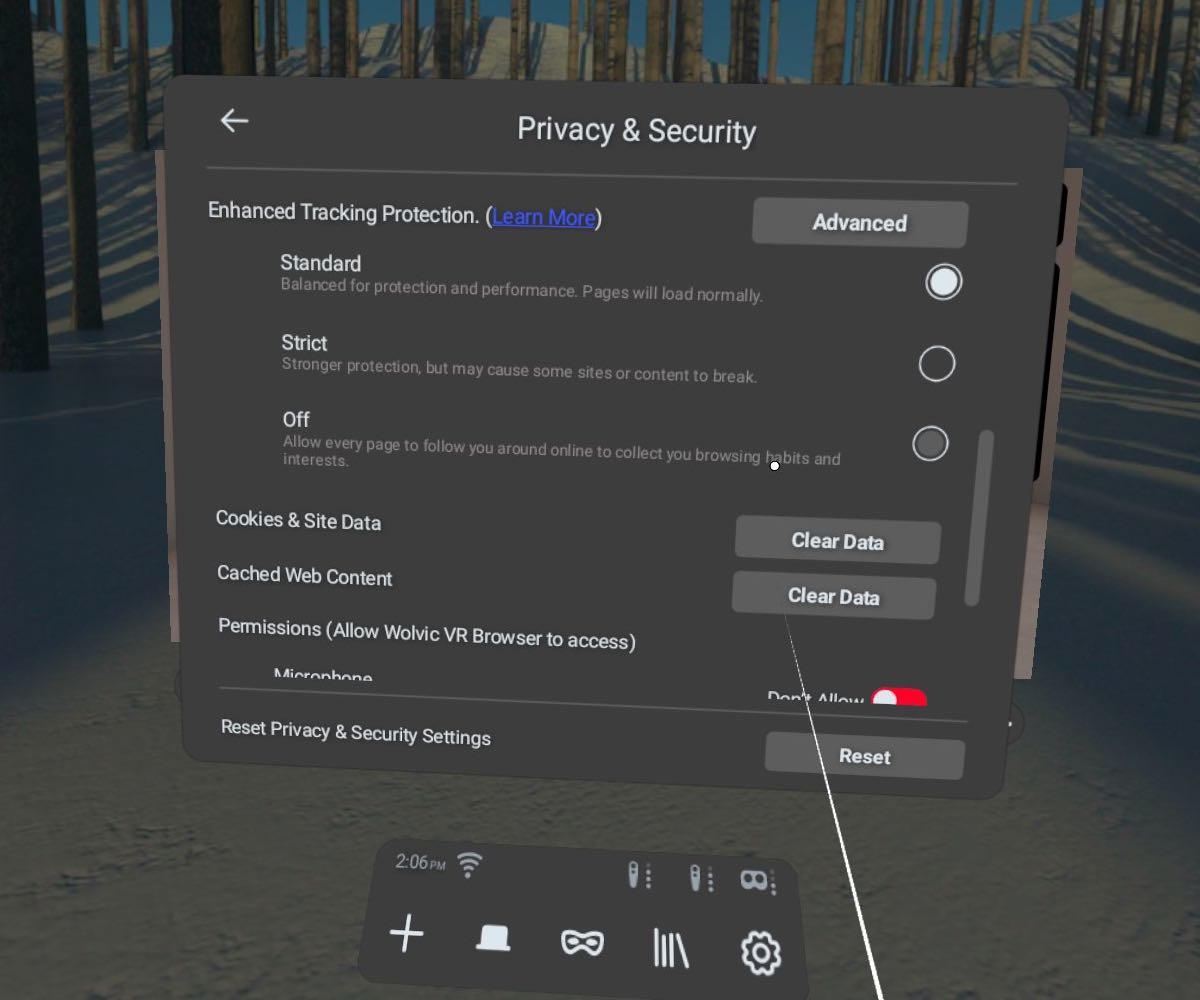
Task: Click the Settings gear icon
Action: 760,953
